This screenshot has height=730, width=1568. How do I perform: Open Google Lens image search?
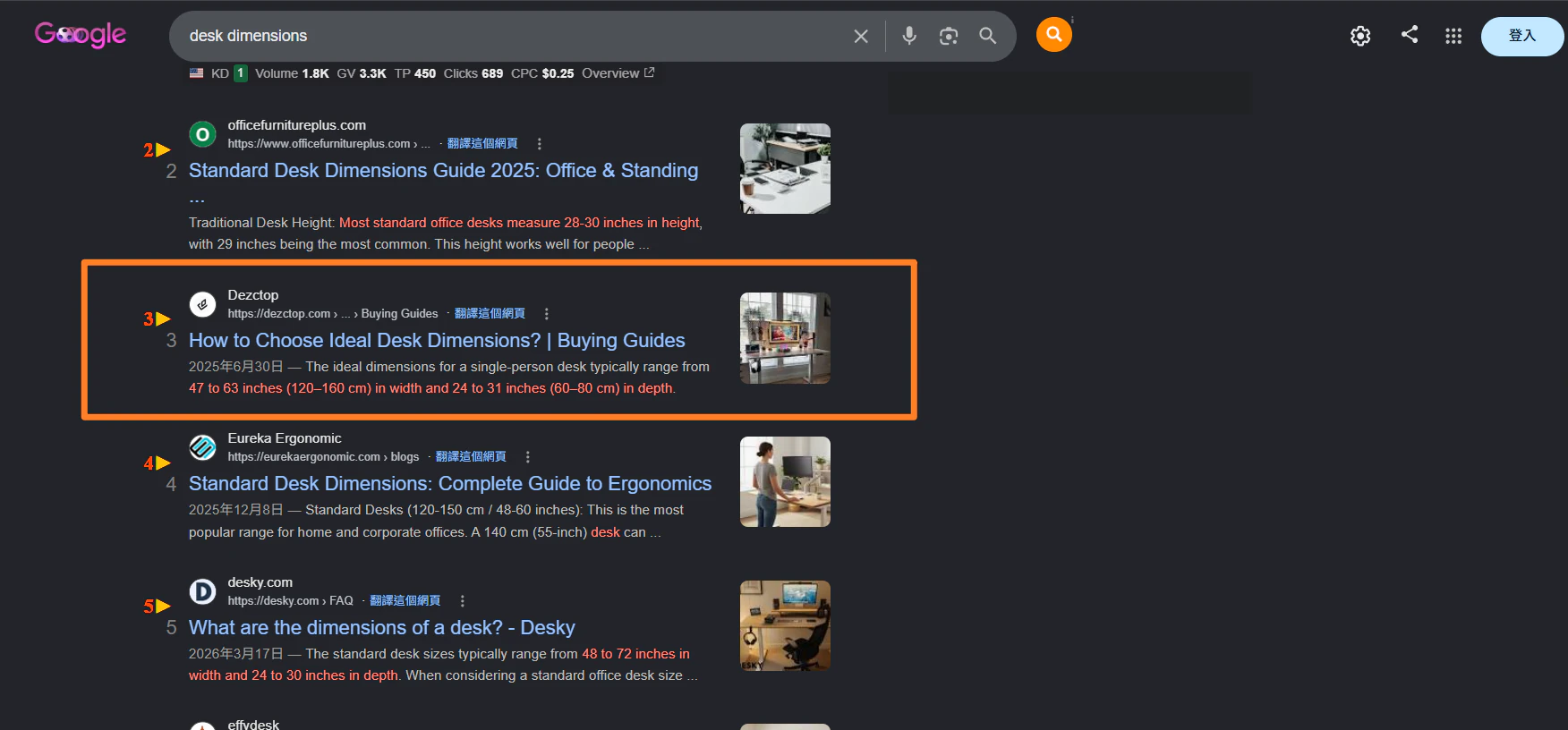[949, 36]
